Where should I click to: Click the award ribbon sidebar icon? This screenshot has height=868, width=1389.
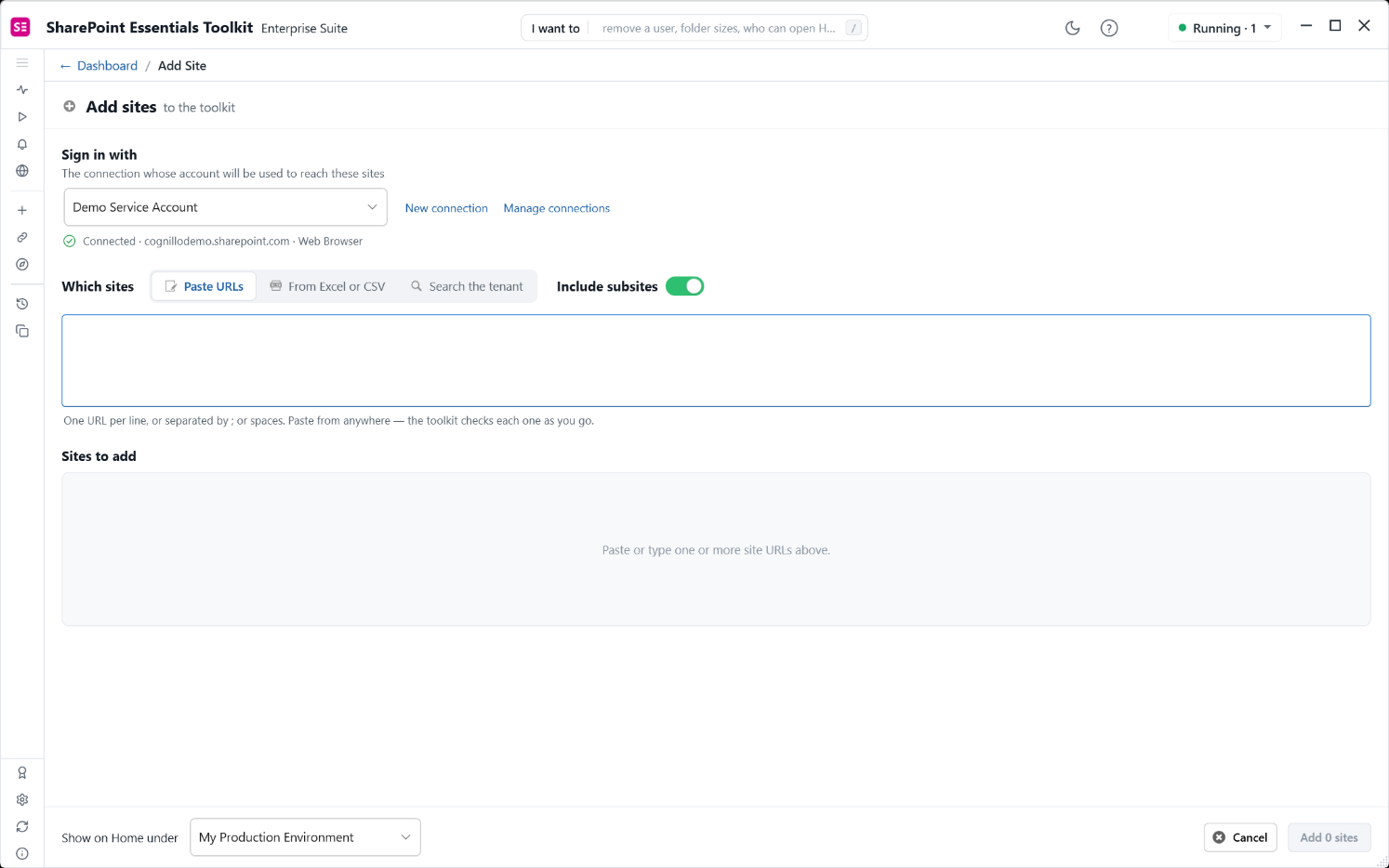[22, 772]
